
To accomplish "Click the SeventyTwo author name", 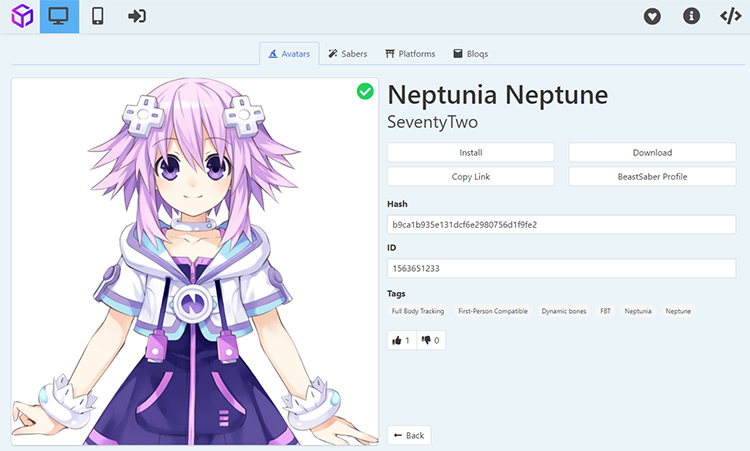I will pos(432,122).
